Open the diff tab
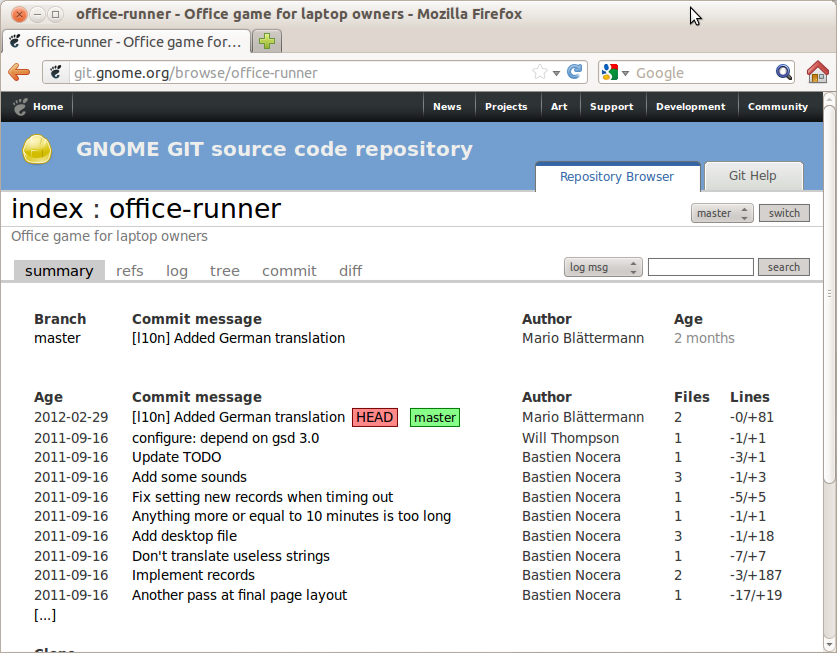The width and height of the screenshot is (837, 653). pos(351,271)
